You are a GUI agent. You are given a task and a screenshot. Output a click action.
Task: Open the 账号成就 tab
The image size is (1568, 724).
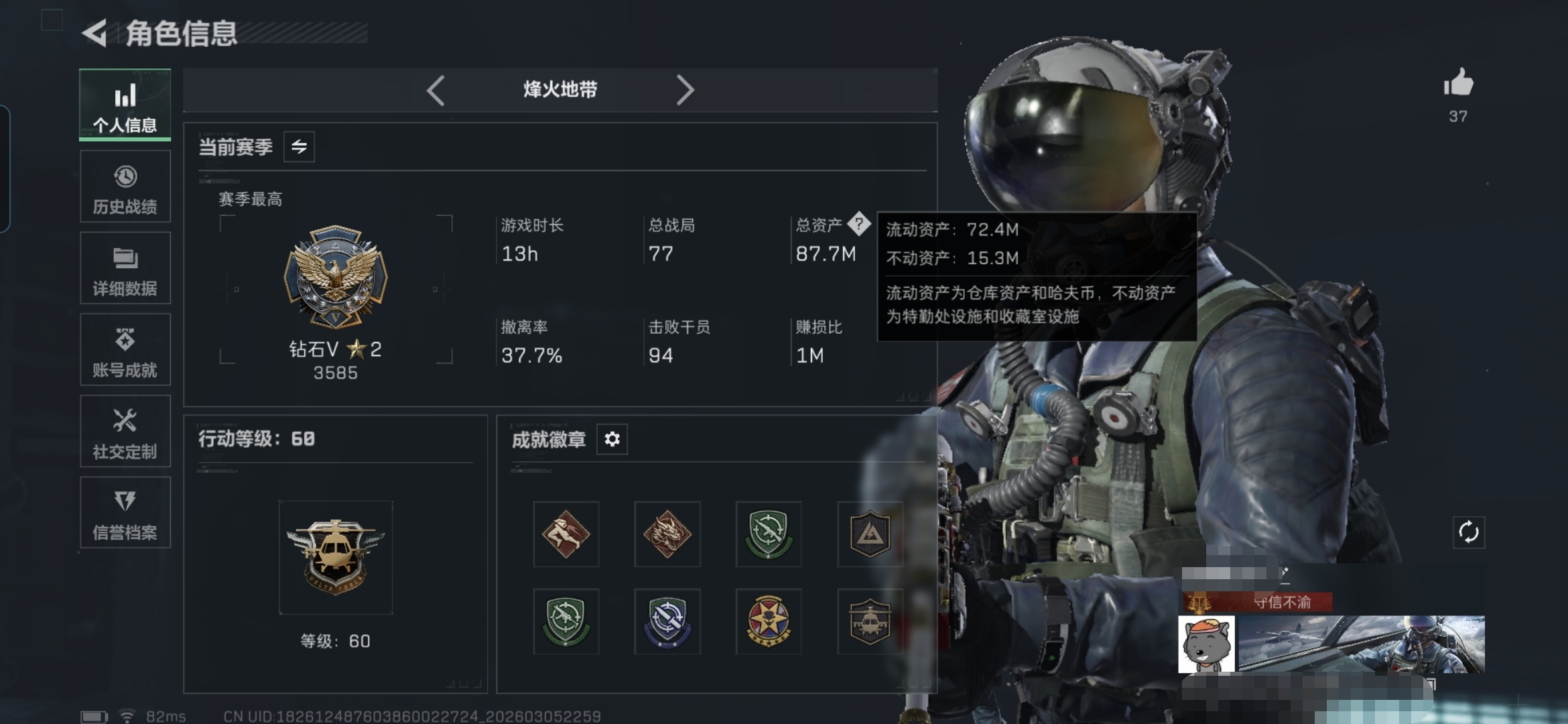125,349
